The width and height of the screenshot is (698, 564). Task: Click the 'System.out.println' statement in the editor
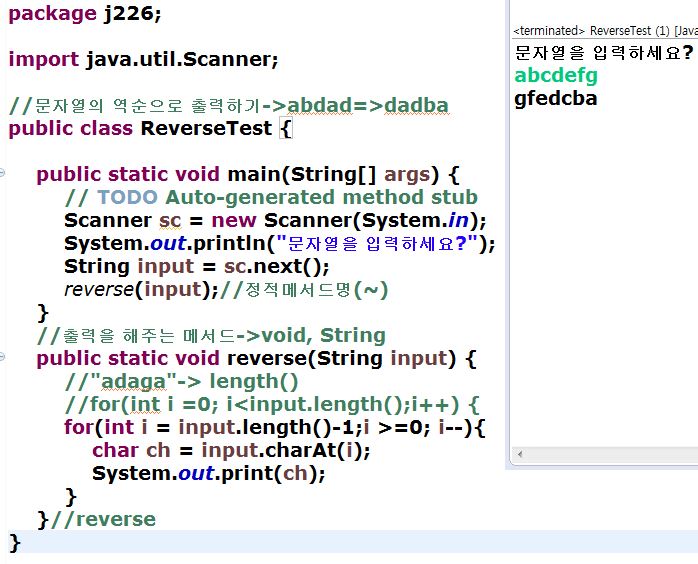(280, 243)
